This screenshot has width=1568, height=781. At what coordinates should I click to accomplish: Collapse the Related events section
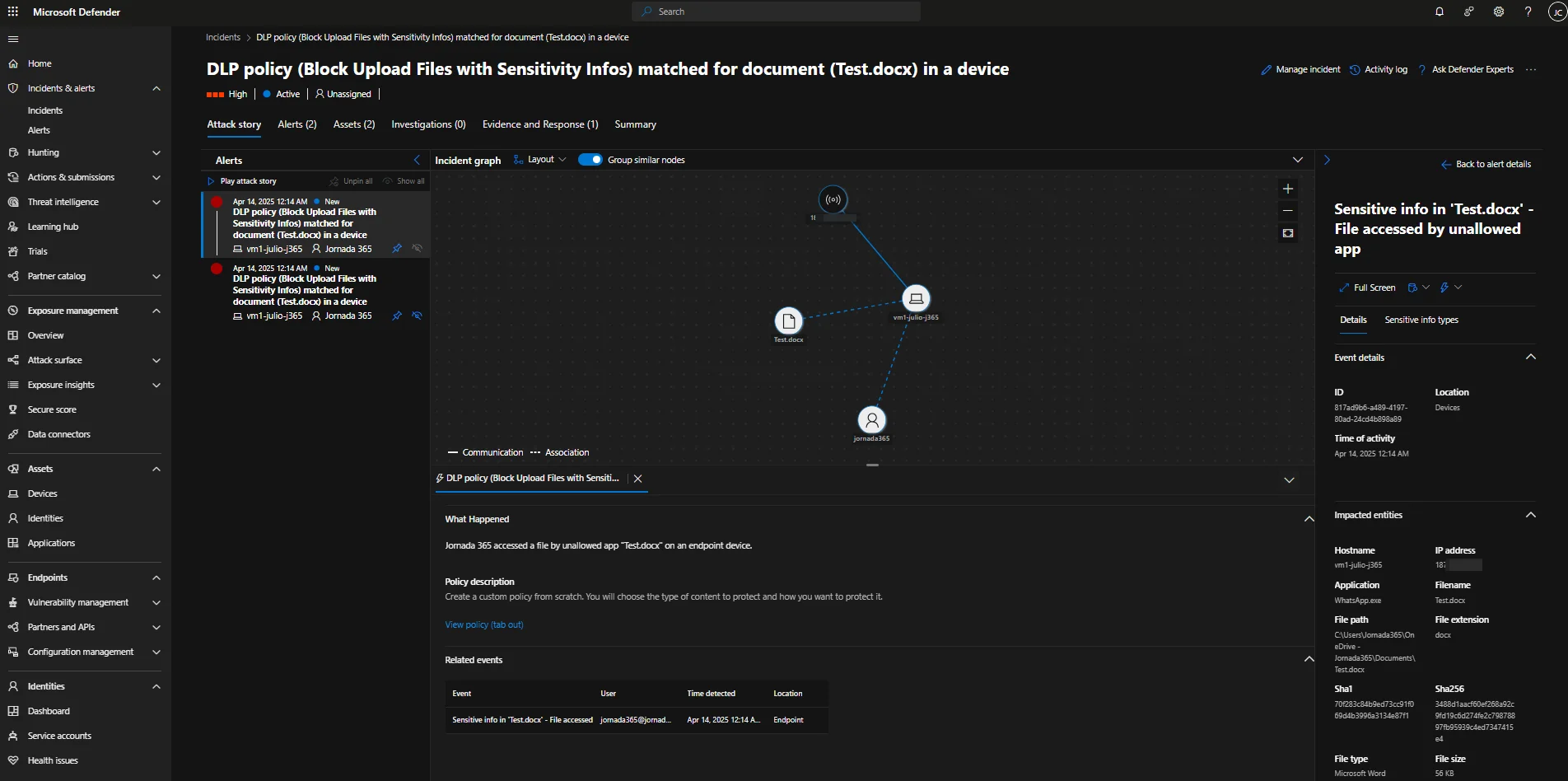[x=1309, y=659]
